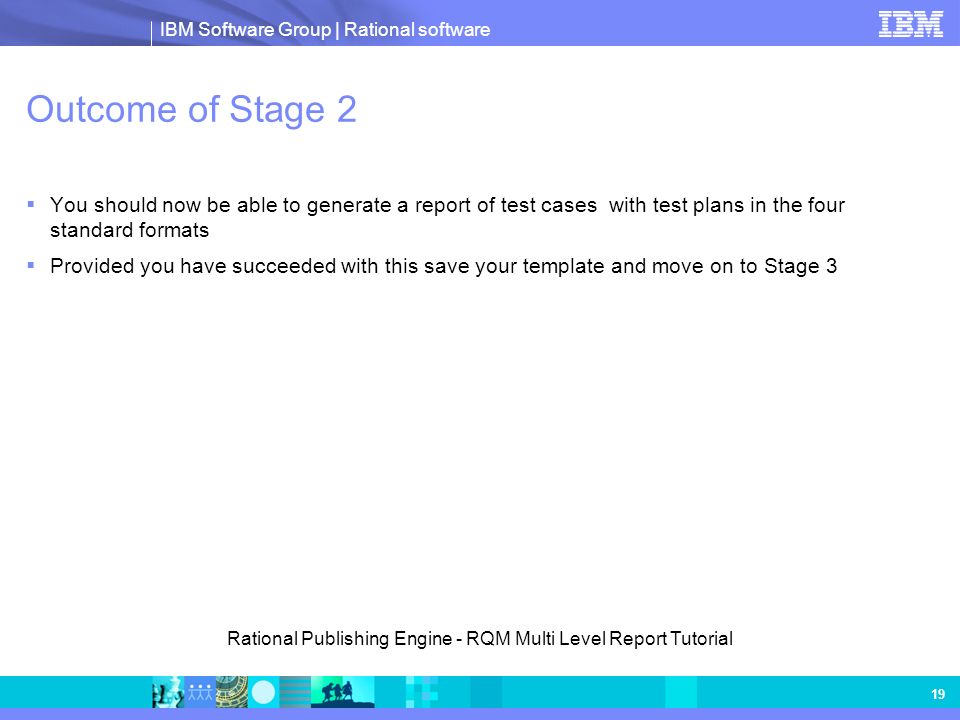Image resolution: width=960 pixels, height=720 pixels.
Task: Click the bullet starting 'You should now be able'
Action: [x=447, y=217]
